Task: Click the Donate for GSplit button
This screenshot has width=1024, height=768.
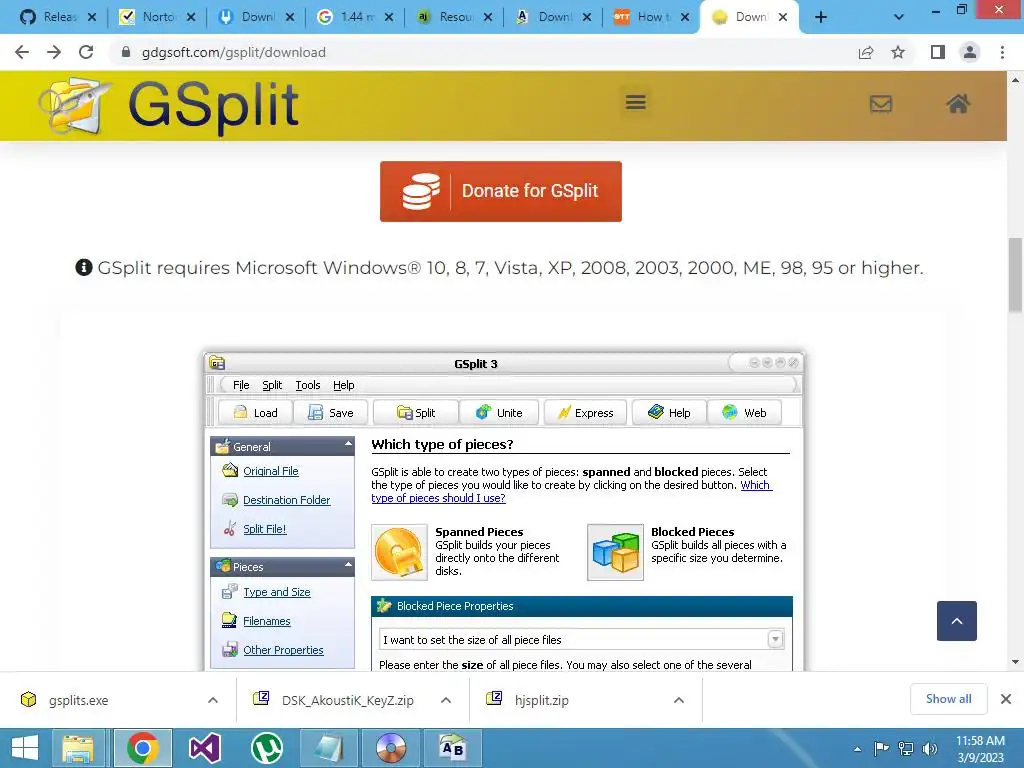Action: 501,191
